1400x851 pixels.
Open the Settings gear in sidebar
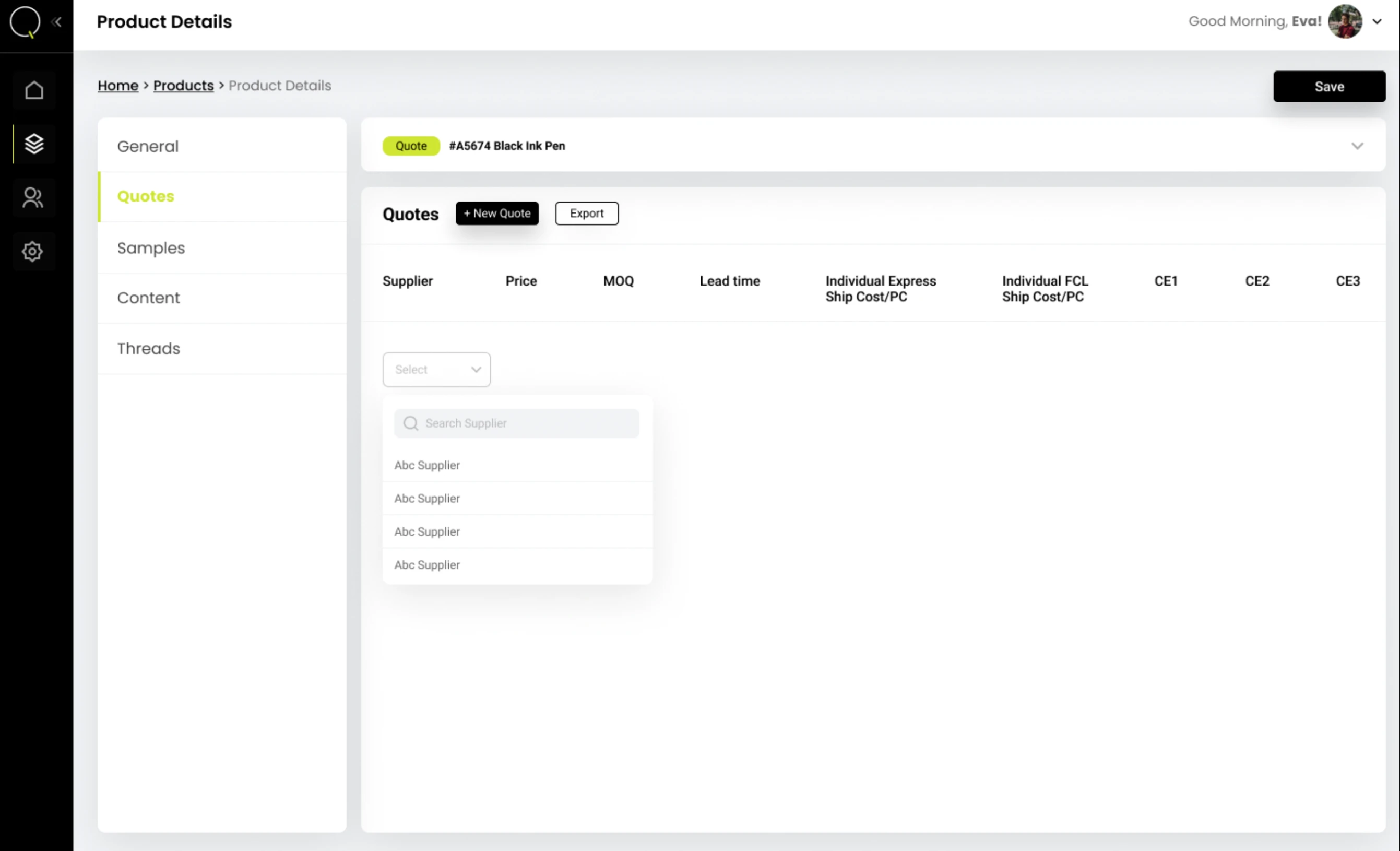(x=33, y=251)
